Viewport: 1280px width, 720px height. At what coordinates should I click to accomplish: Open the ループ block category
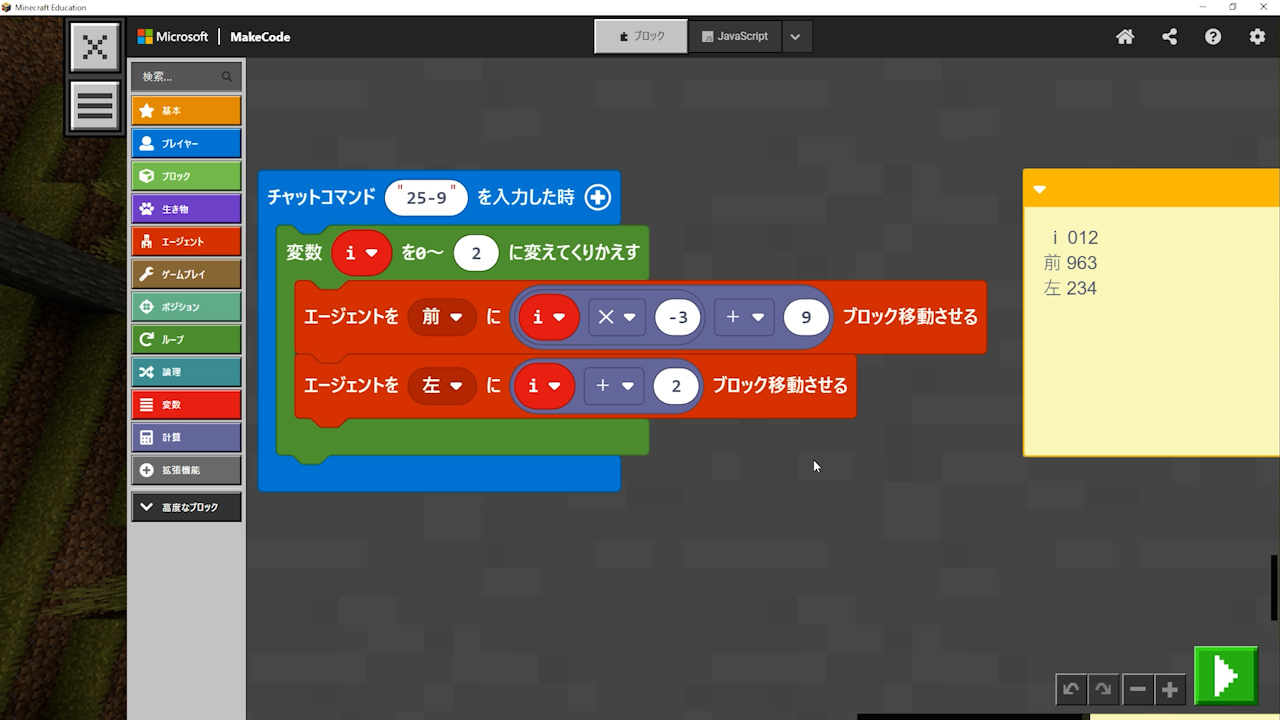[x=186, y=340]
